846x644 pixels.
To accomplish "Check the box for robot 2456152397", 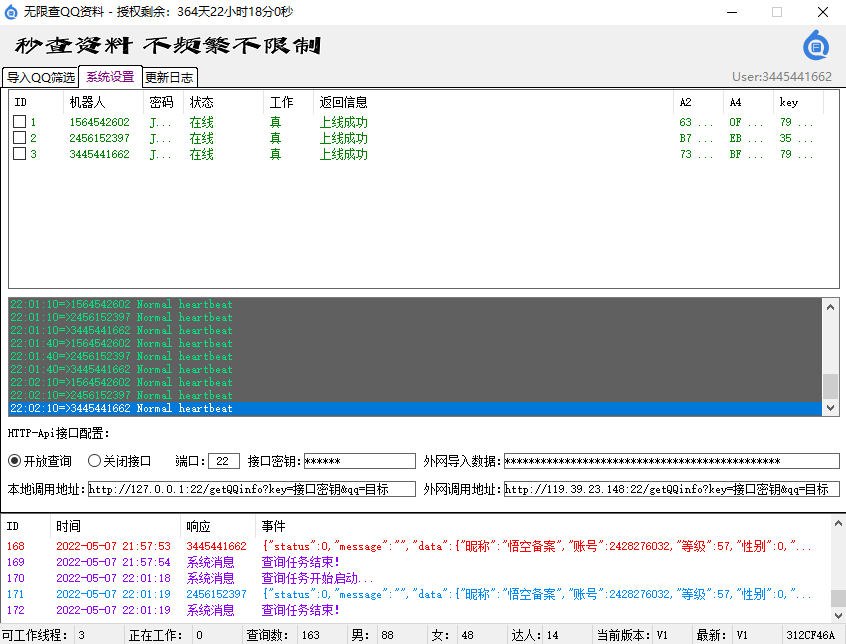I will 19,138.
